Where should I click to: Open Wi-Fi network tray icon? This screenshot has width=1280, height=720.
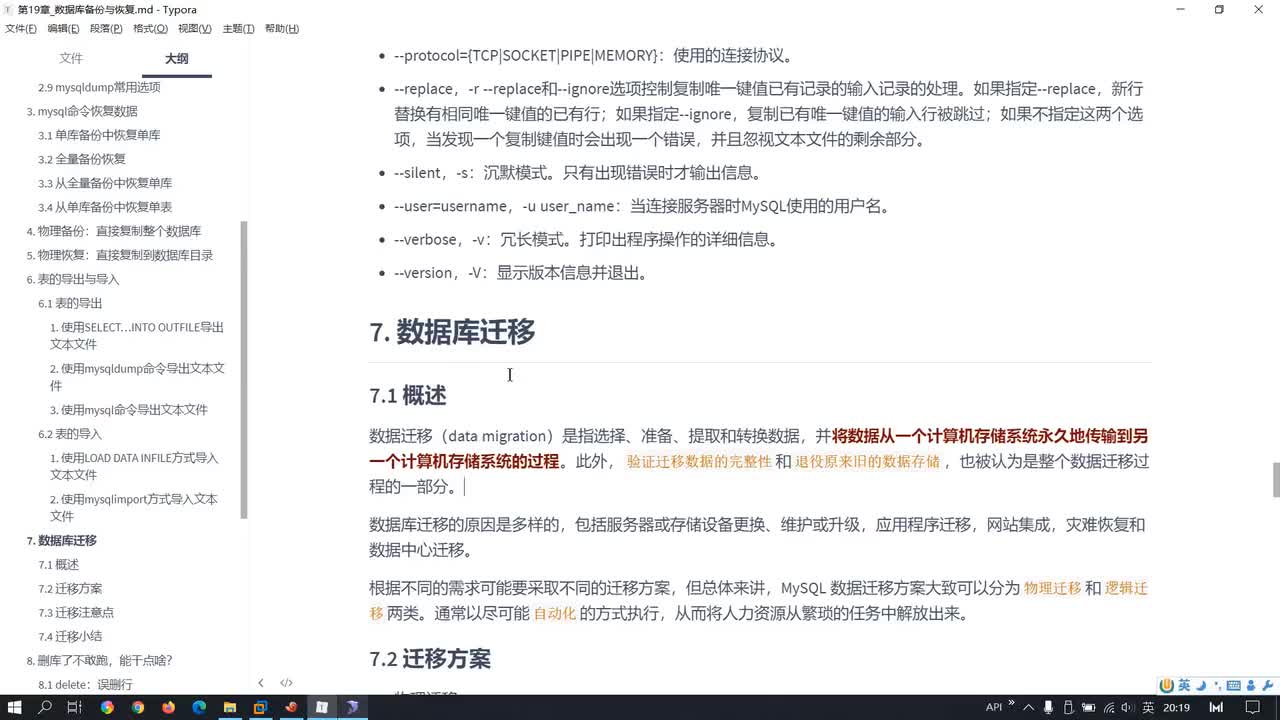point(1109,707)
